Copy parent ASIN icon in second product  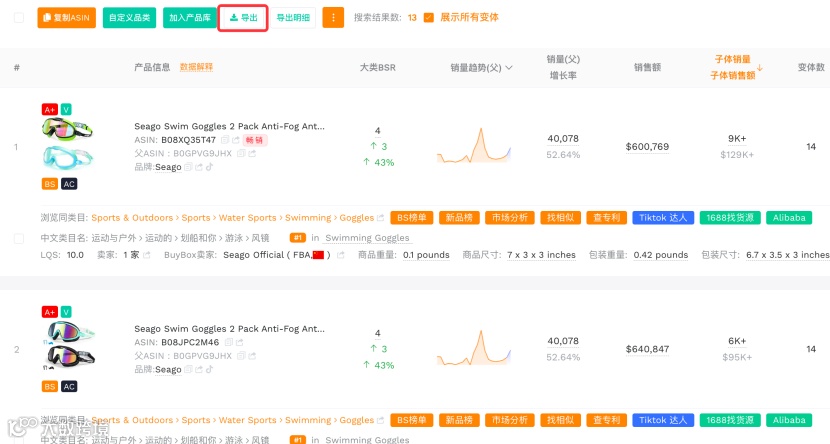point(241,356)
